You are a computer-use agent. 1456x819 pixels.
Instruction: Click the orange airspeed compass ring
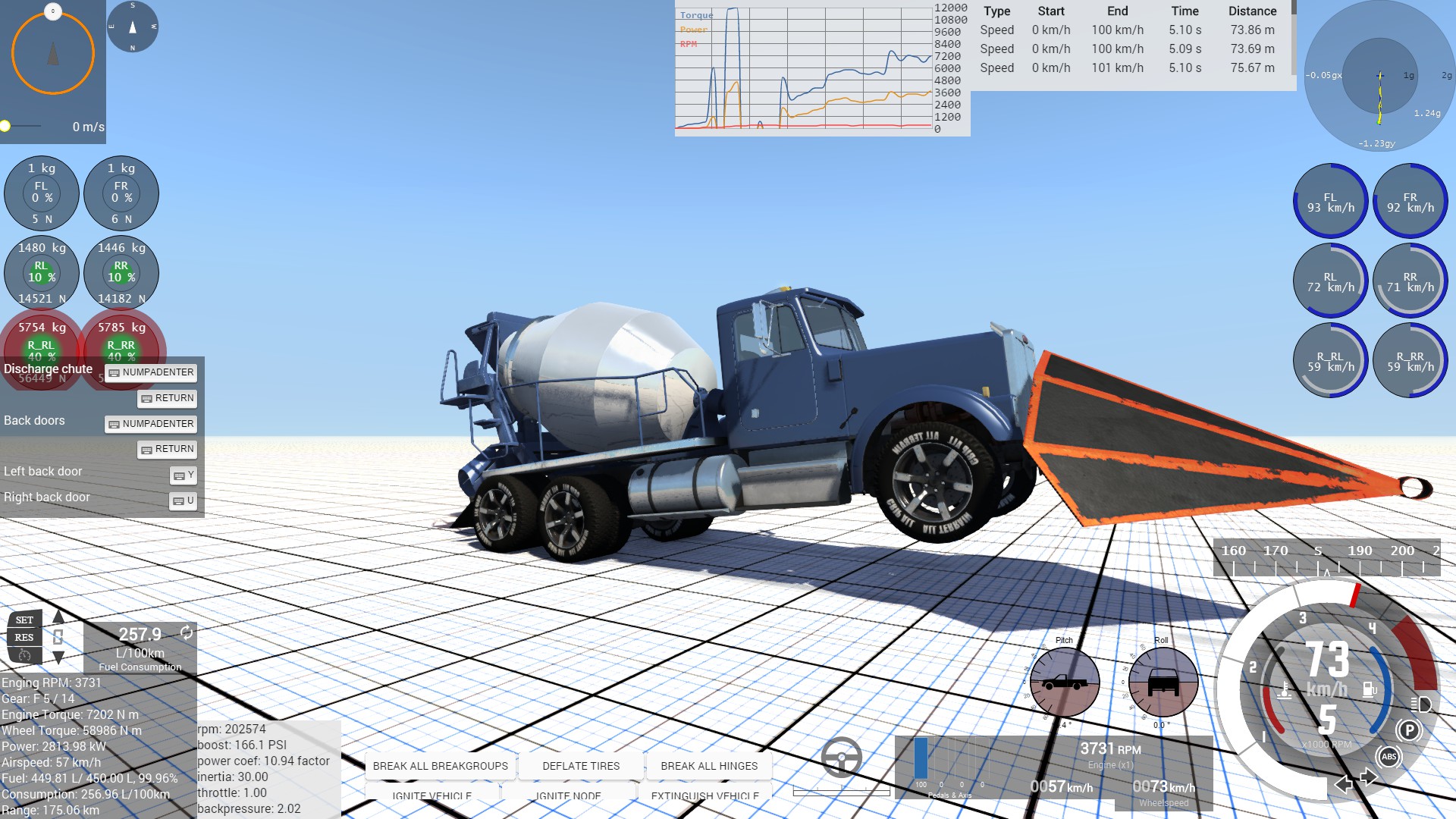pos(53,53)
